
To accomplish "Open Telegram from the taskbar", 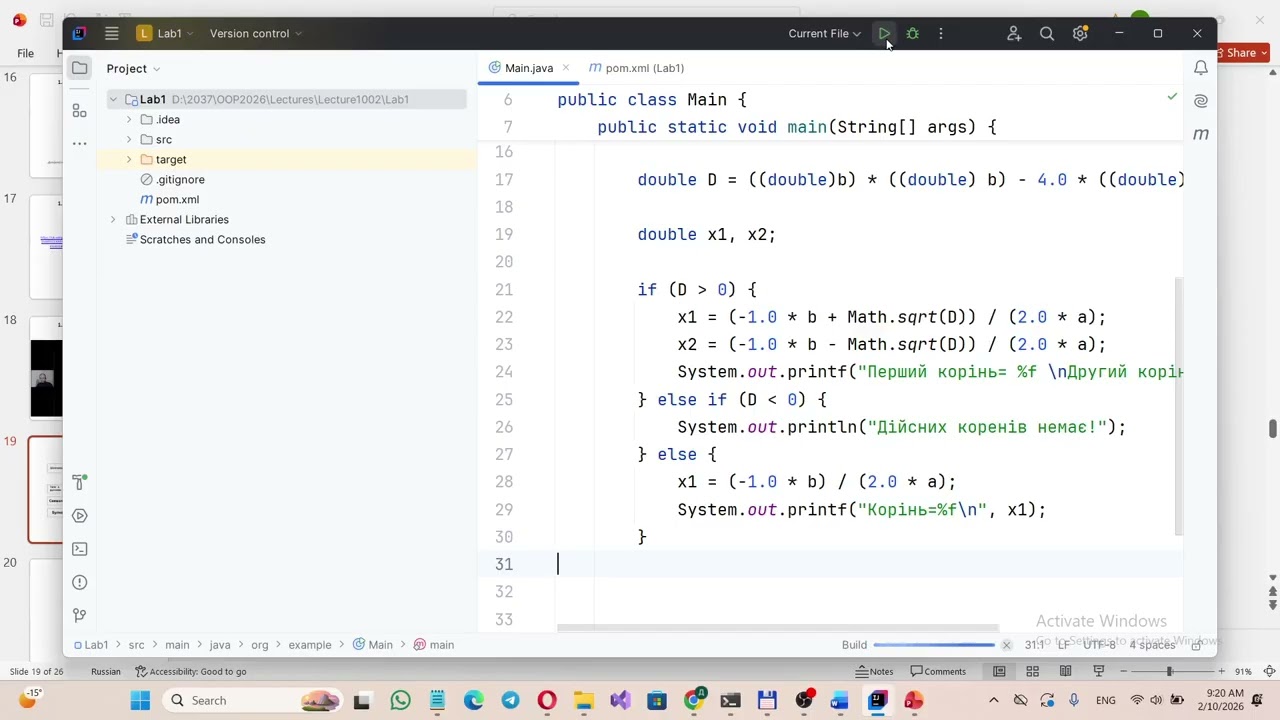I will coord(510,700).
